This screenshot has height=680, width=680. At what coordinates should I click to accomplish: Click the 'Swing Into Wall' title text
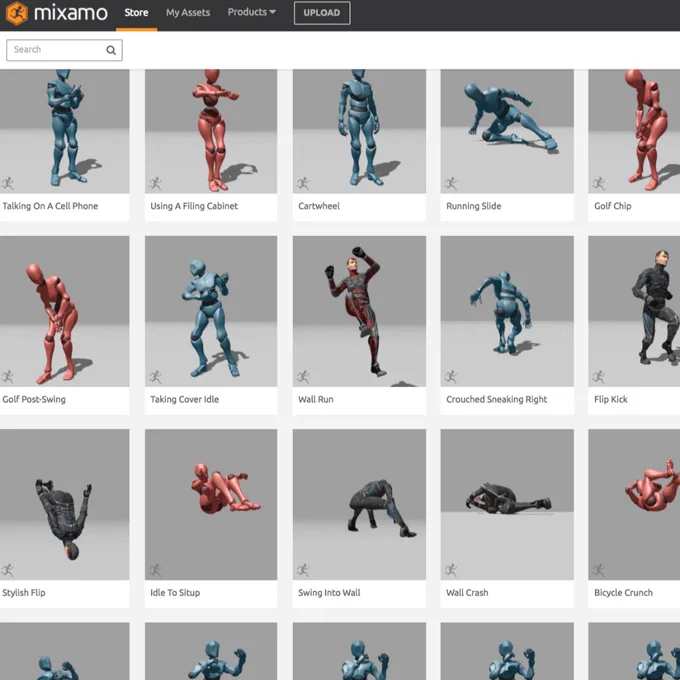pos(329,593)
